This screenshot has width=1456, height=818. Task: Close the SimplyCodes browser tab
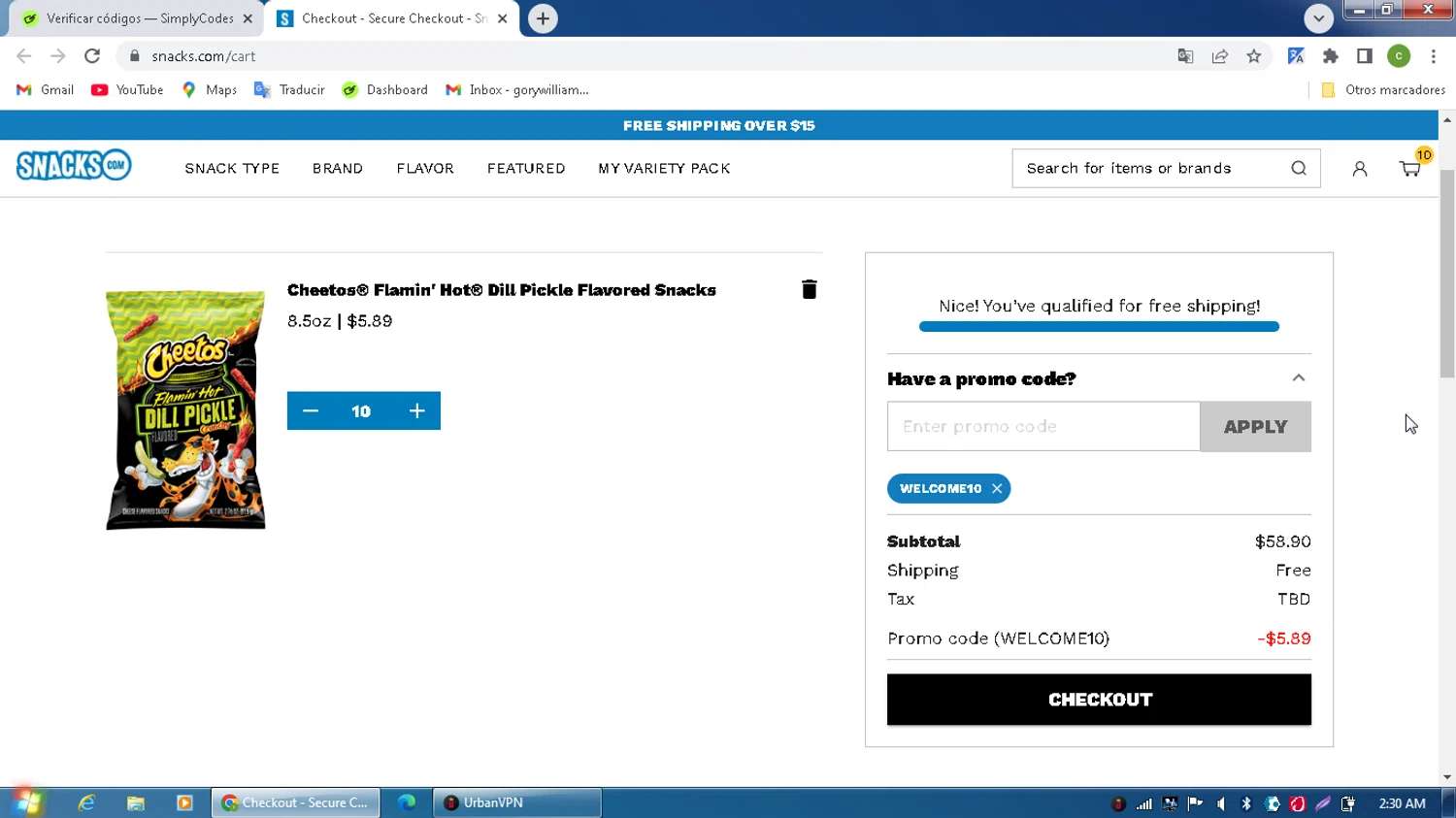(x=248, y=18)
